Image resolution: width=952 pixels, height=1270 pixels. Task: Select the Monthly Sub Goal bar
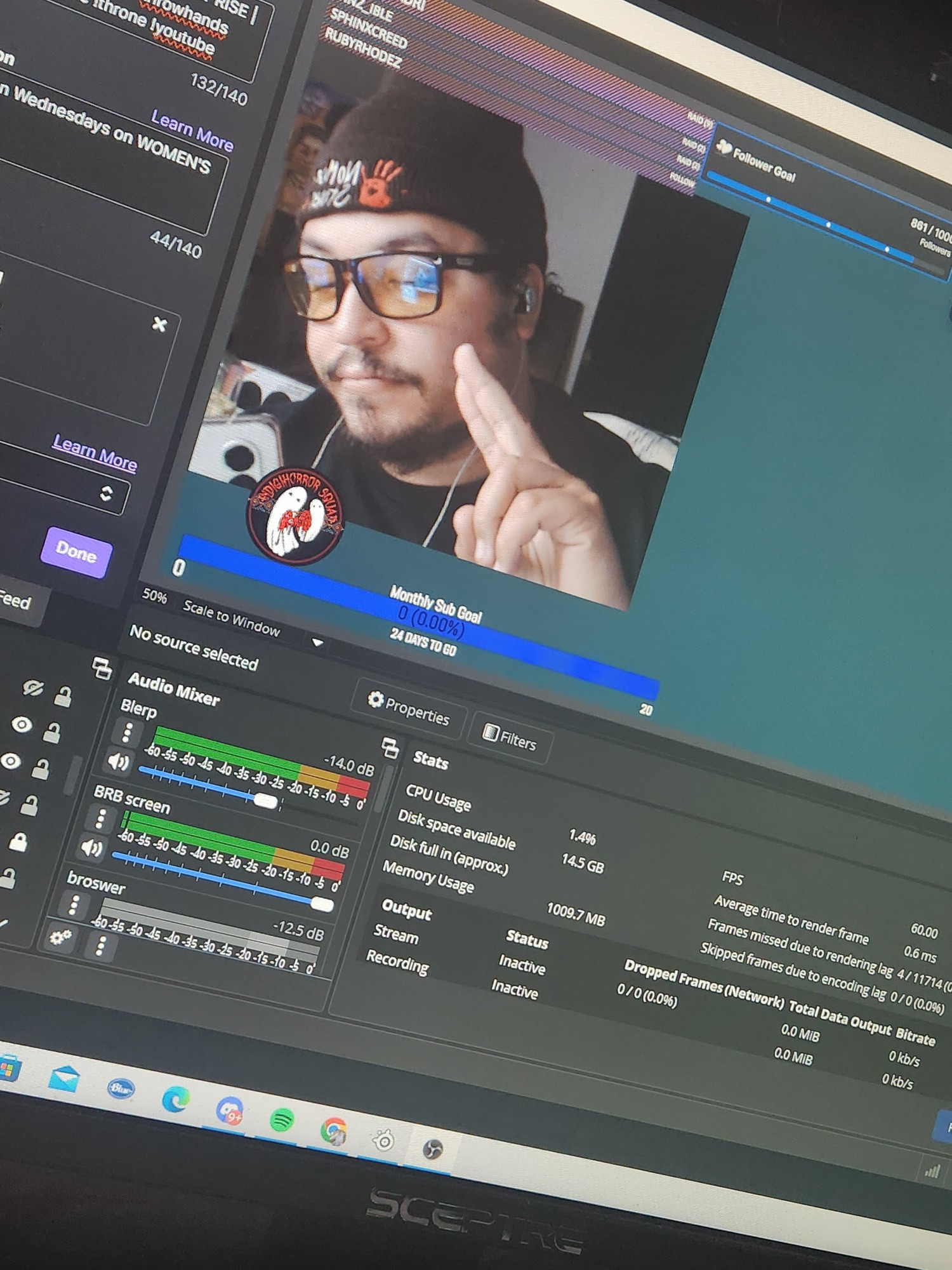(x=419, y=619)
